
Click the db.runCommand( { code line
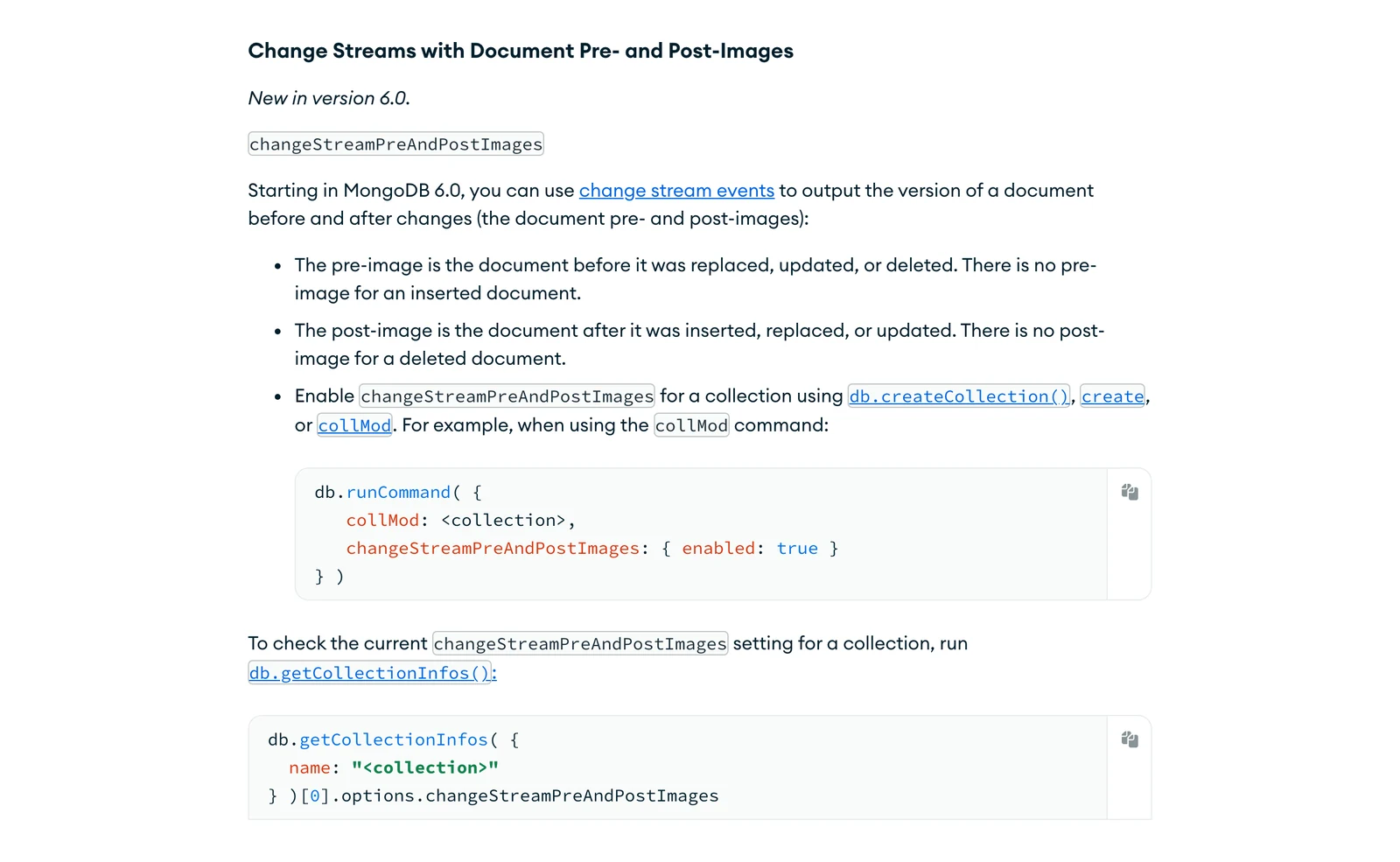pos(398,493)
